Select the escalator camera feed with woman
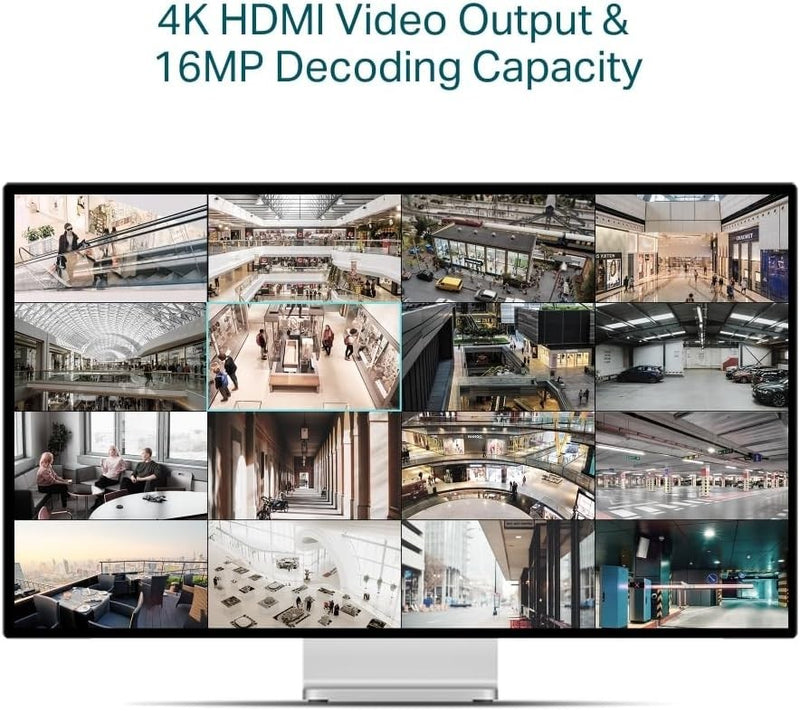Image resolution: width=800 pixels, height=711 pixels. click(111, 248)
